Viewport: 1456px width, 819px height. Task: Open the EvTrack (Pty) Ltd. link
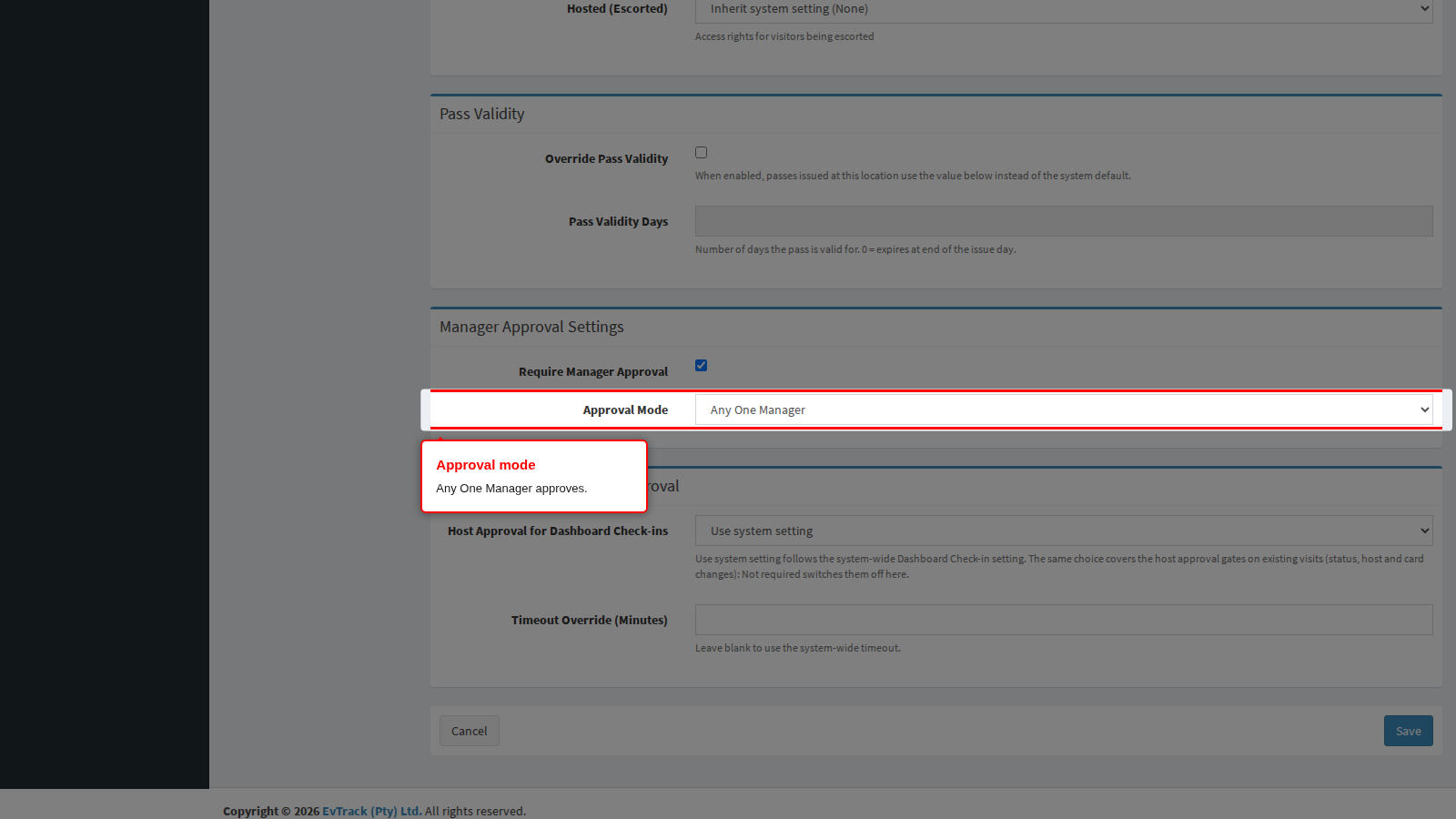[372, 811]
